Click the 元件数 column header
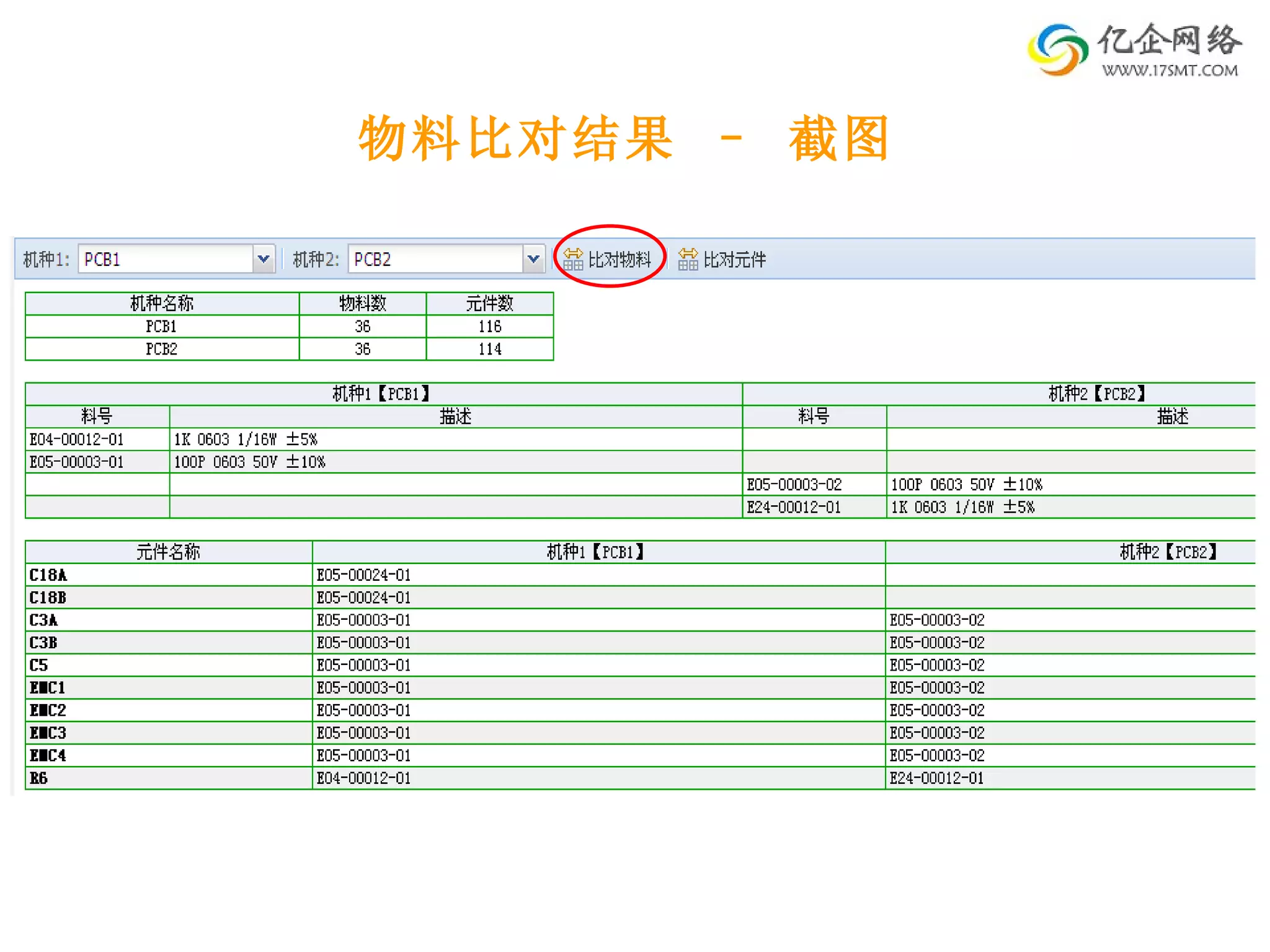 click(490, 304)
